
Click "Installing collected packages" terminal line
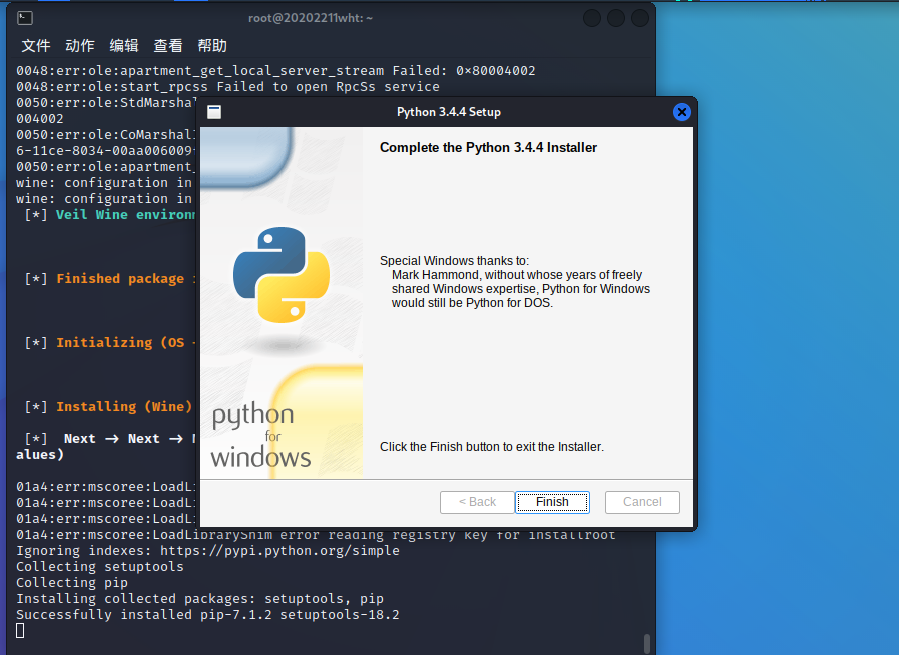200,599
